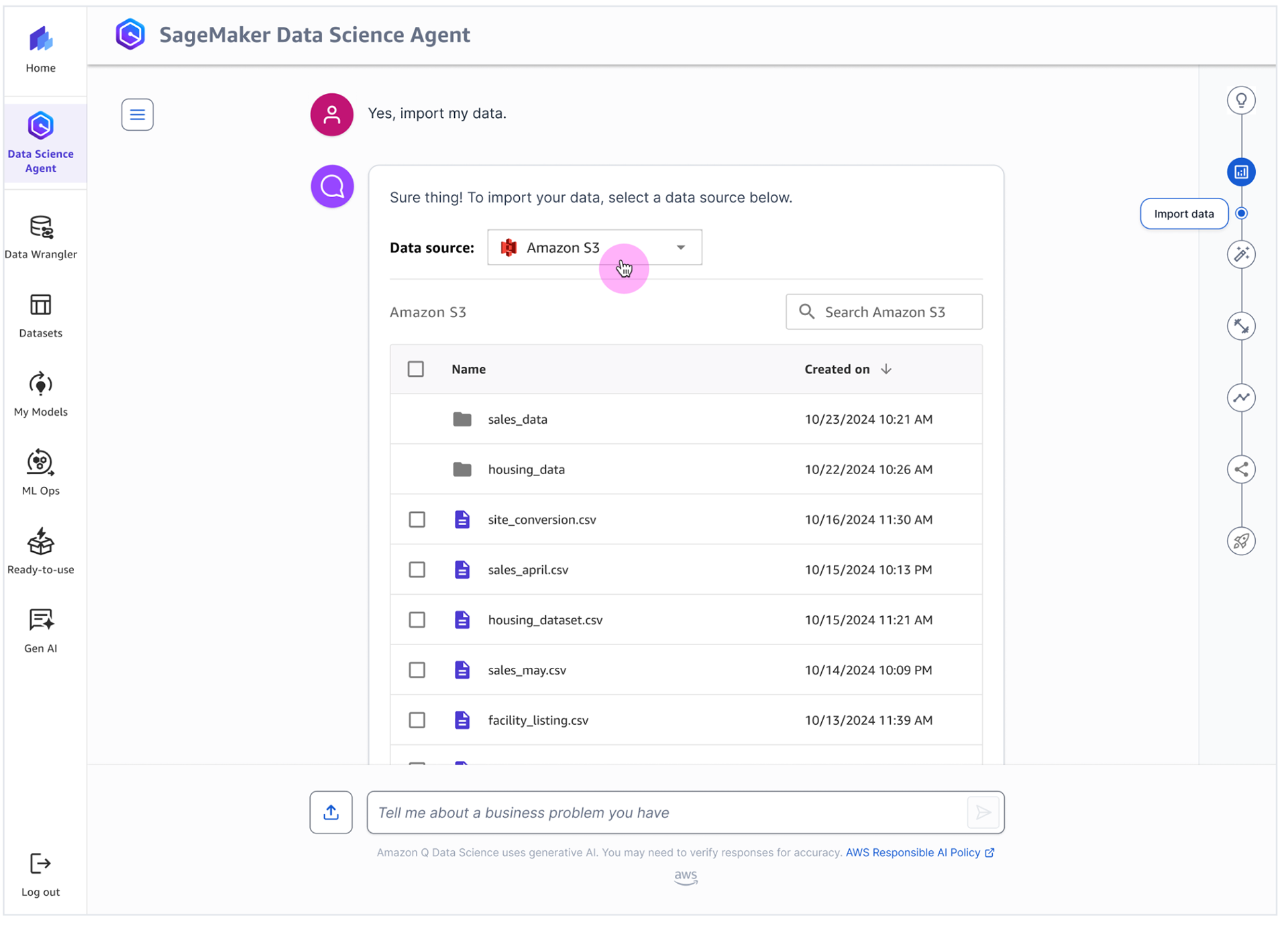Click the site_conversion.csv file icon
This screenshot has height=926, width=1288.
pos(462,520)
